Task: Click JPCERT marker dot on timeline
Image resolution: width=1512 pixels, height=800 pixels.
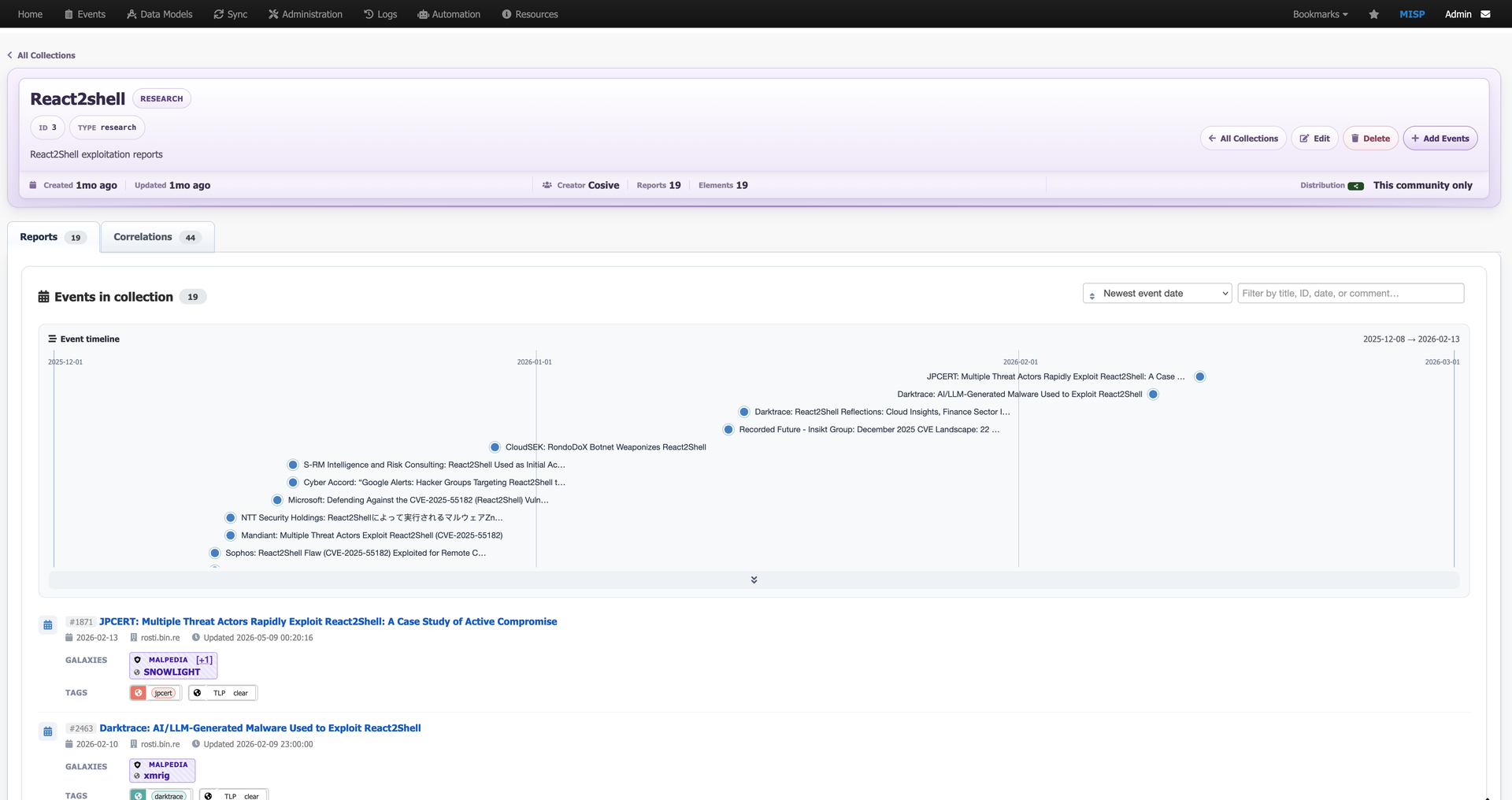Action: [x=1199, y=377]
